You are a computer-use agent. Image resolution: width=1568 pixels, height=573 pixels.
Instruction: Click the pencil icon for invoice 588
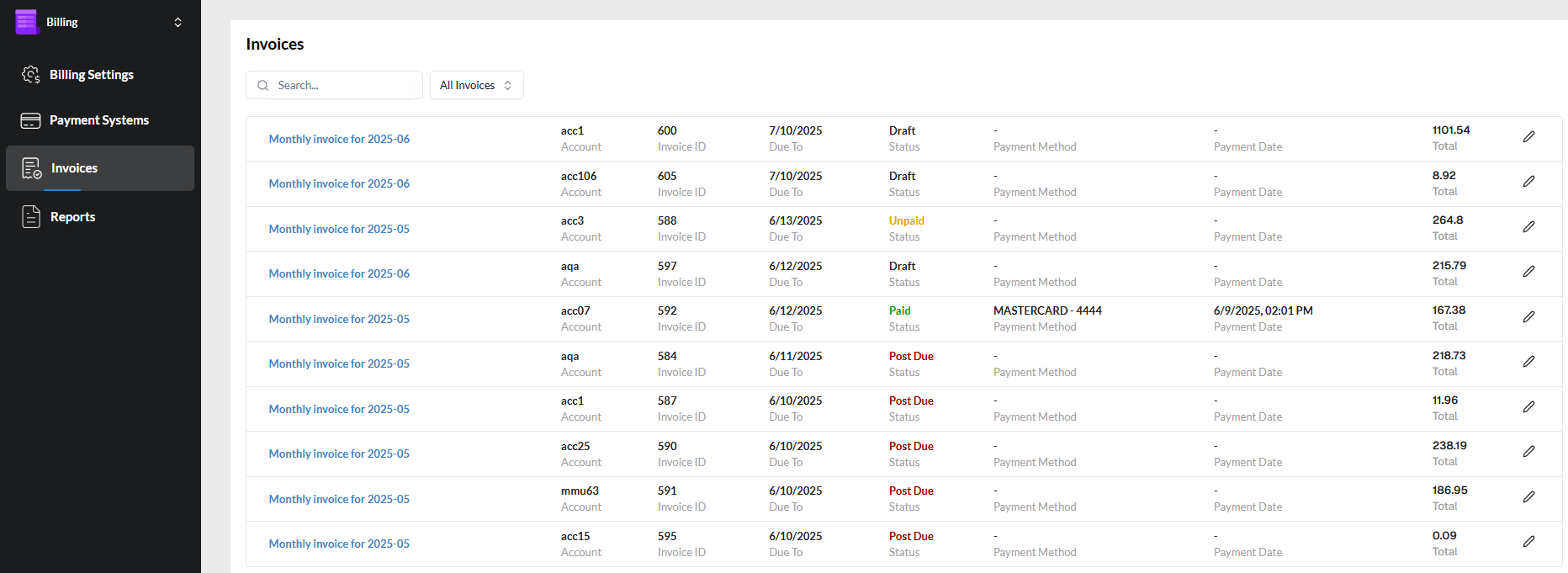(x=1528, y=227)
